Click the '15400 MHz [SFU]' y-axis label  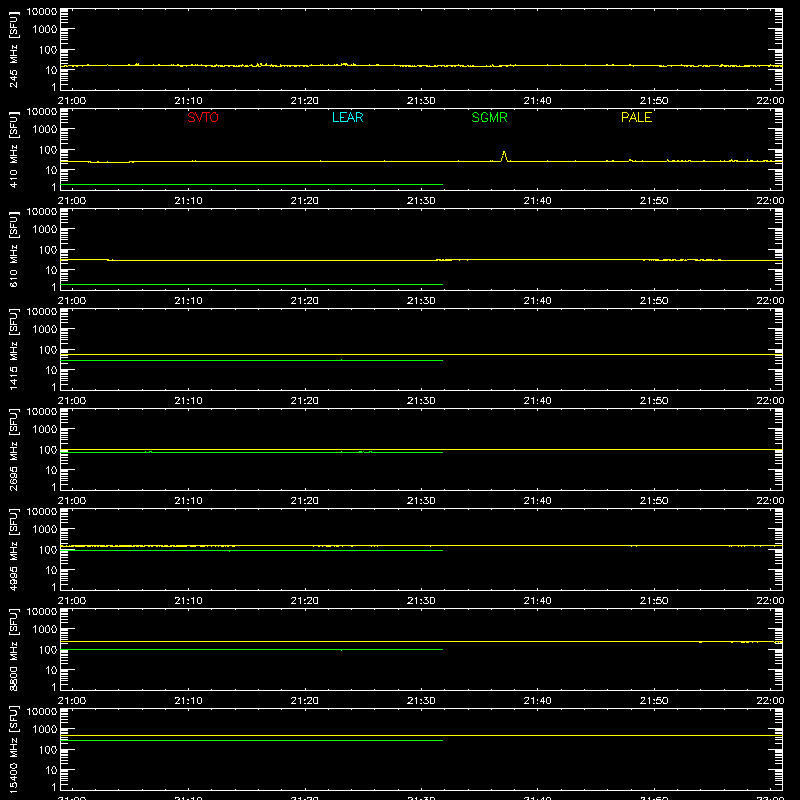tap(13, 750)
